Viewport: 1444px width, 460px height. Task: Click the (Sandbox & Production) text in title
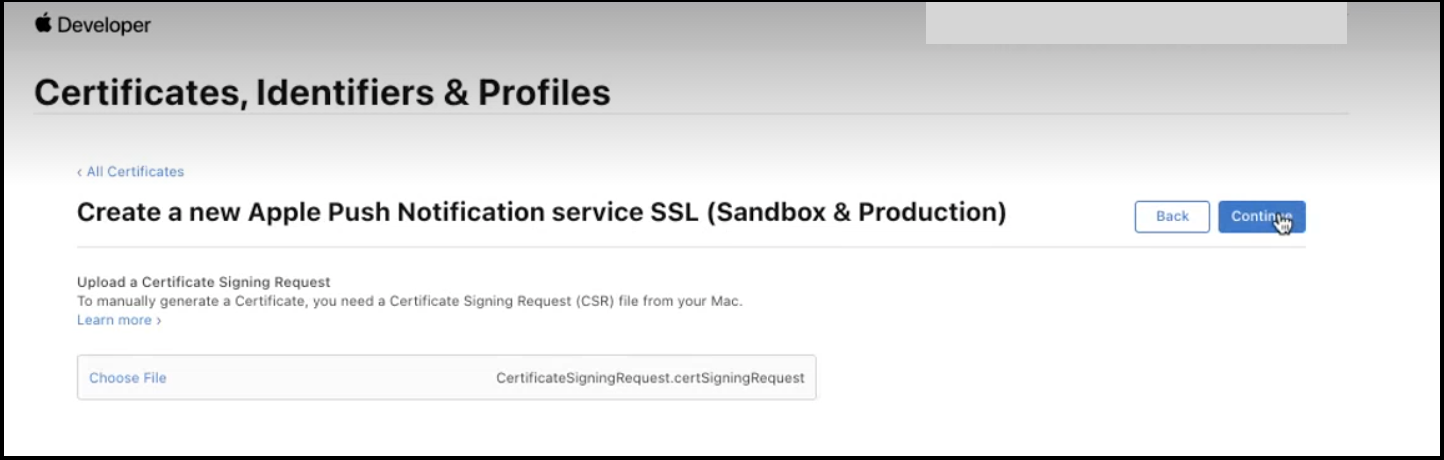click(856, 213)
